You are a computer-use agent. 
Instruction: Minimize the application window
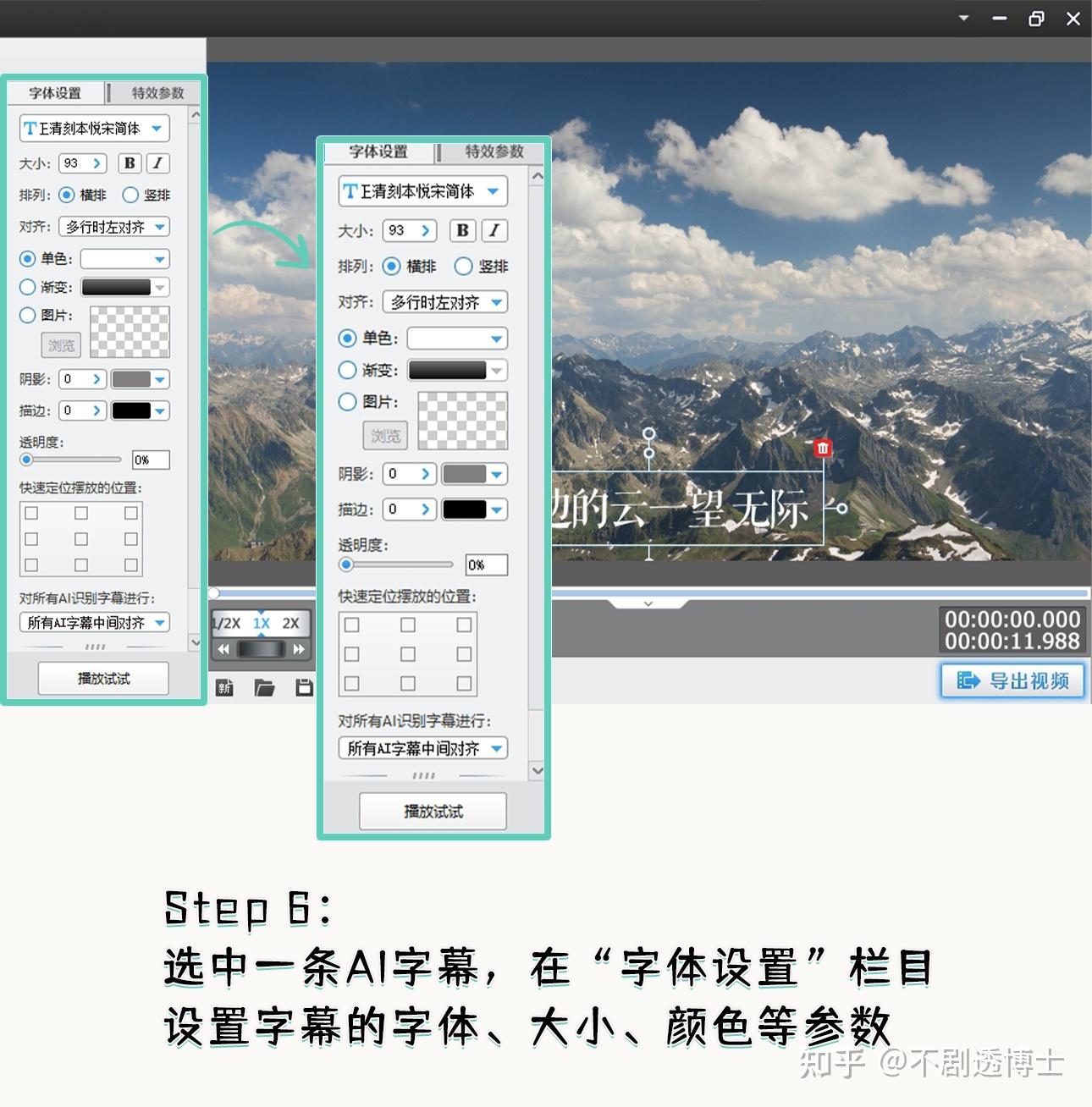tap(1000, 18)
